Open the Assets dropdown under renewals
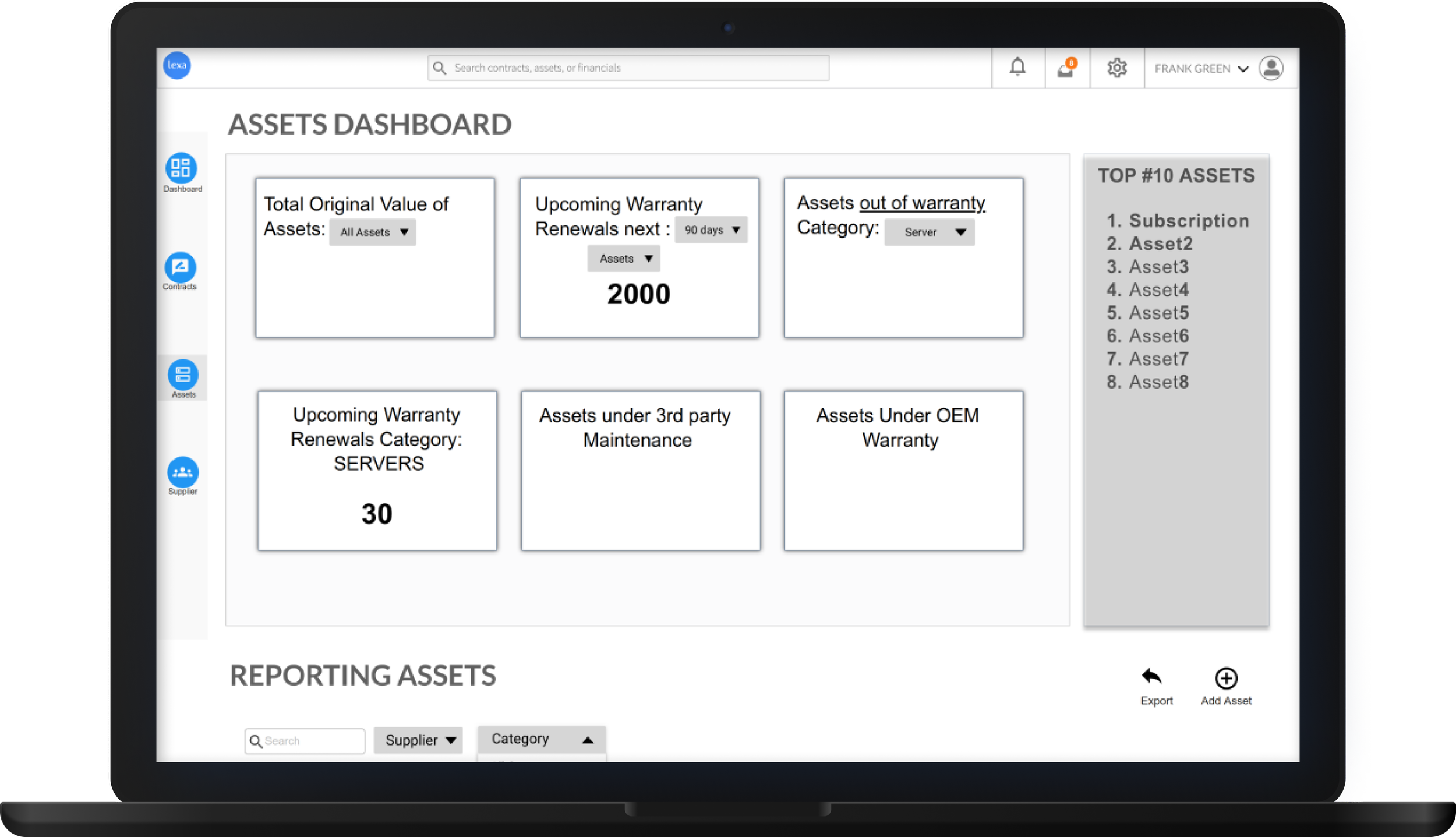The image size is (1456, 837). click(624, 259)
